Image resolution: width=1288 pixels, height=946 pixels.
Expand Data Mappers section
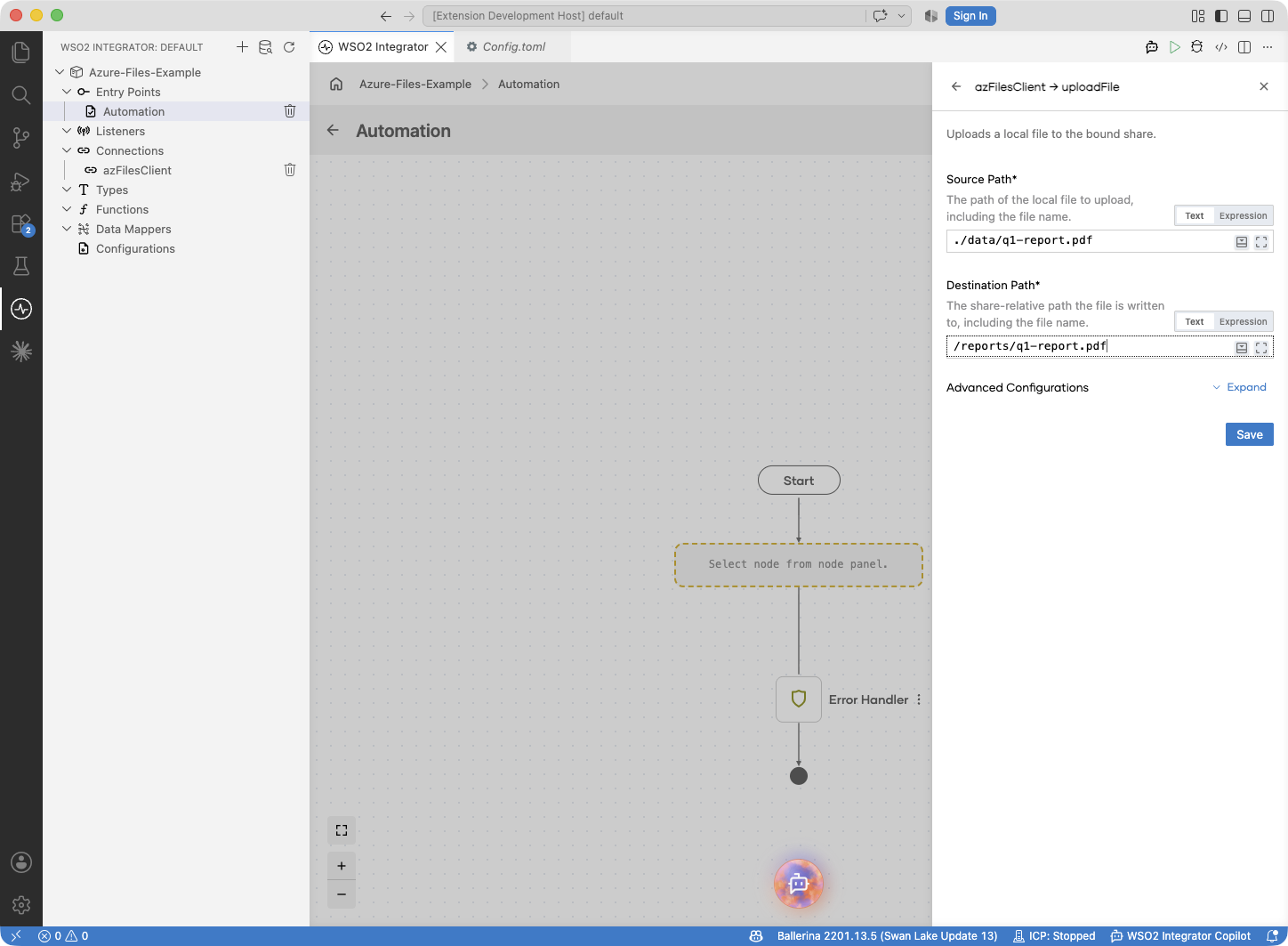(67, 229)
